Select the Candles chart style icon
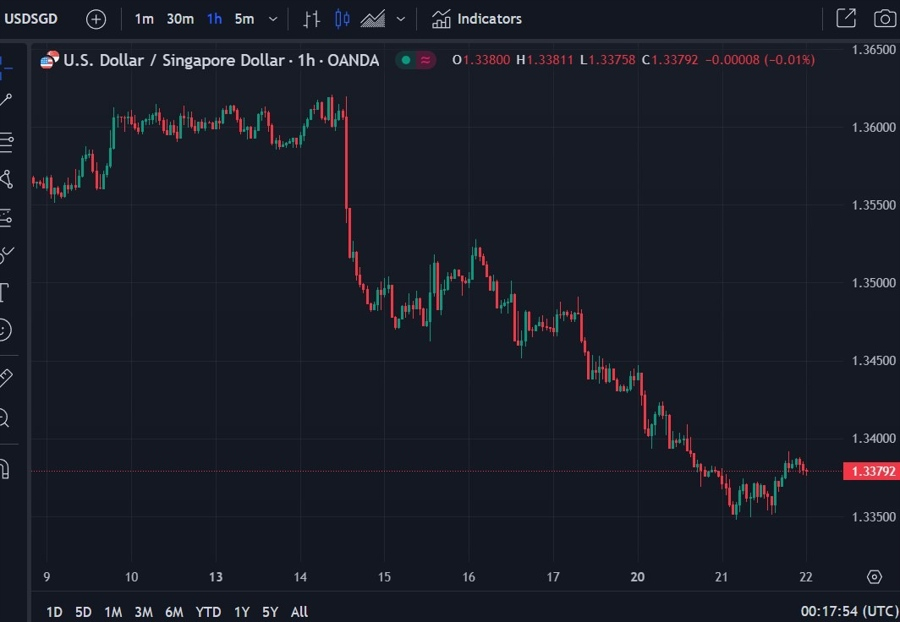This screenshot has height=622, width=900. [342, 19]
